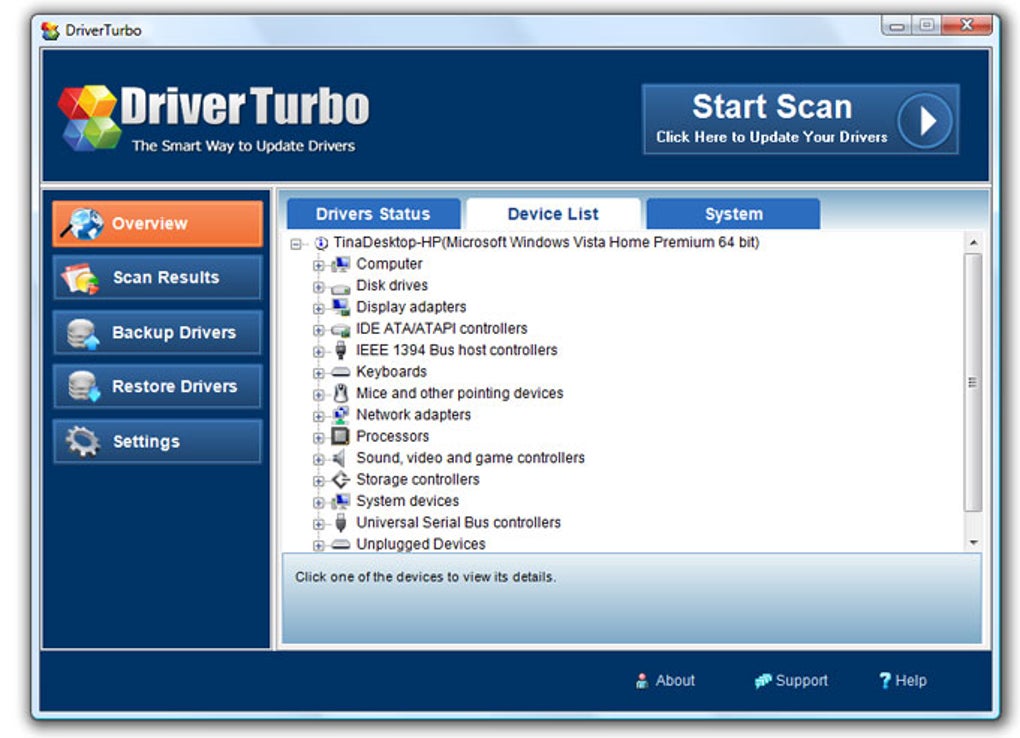1020x738 pixels.
Task: Open the Help link text
Action: 911,681
